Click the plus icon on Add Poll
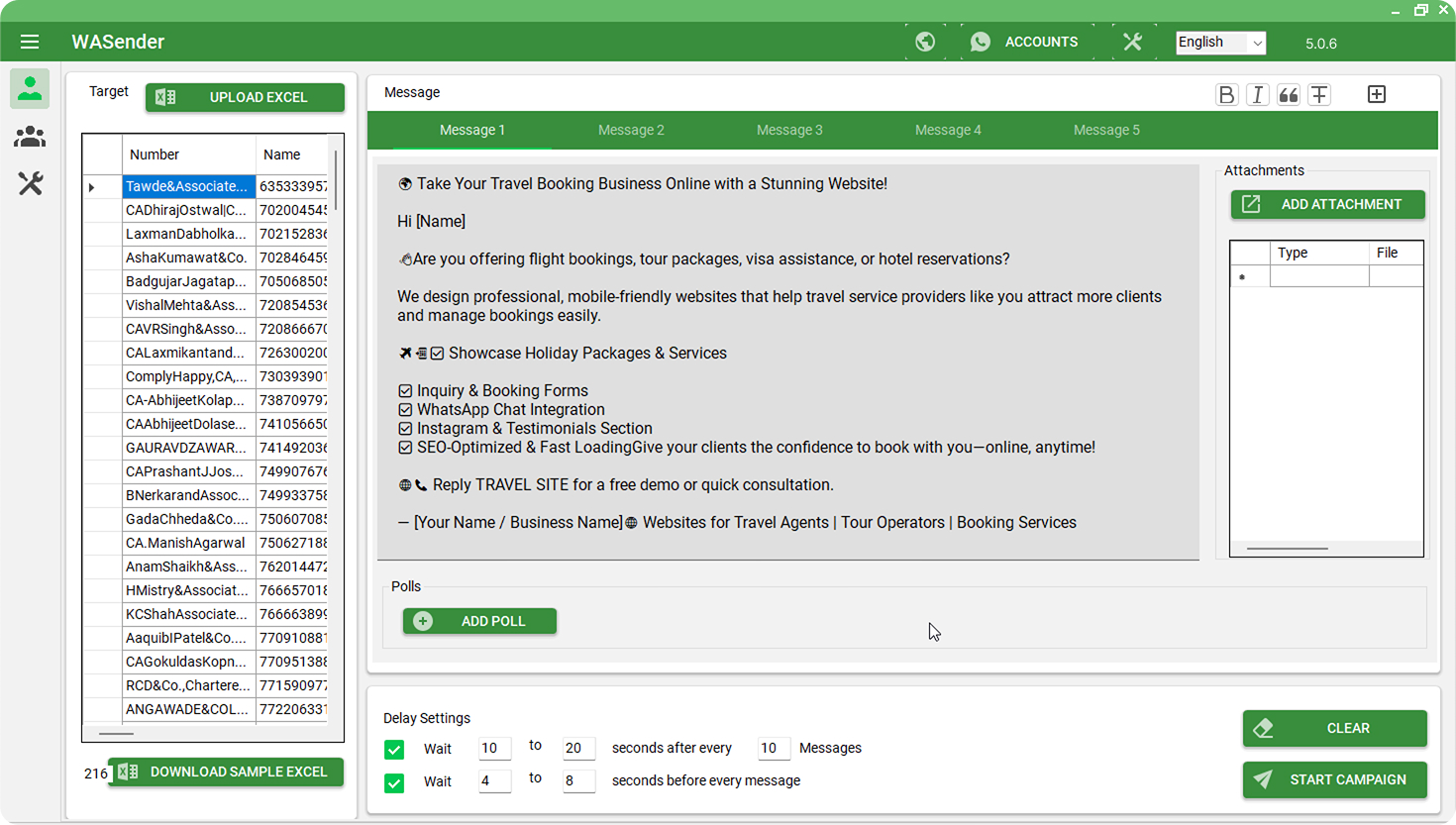 click(x=423, y=621)
